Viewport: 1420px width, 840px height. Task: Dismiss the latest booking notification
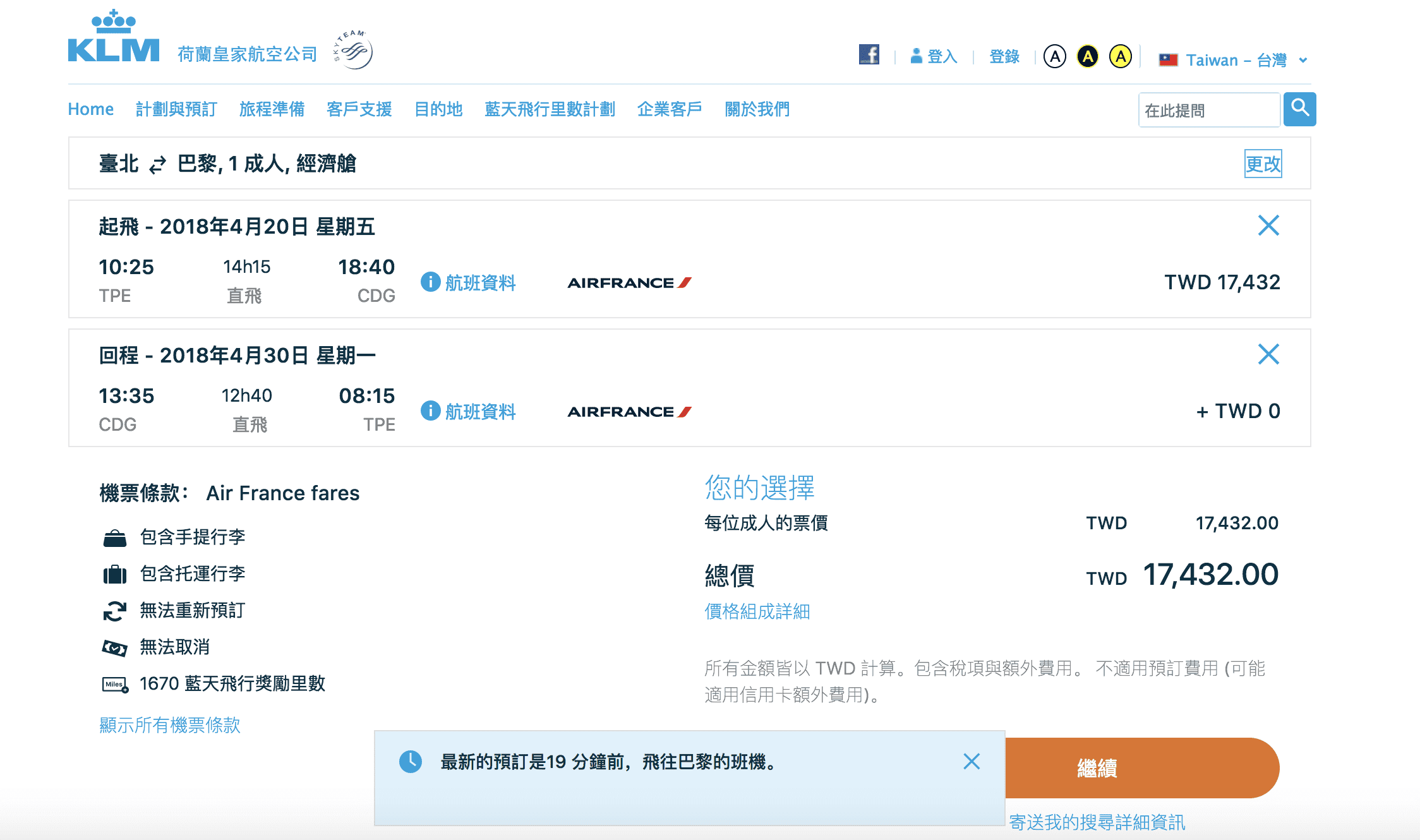[972, 762]
